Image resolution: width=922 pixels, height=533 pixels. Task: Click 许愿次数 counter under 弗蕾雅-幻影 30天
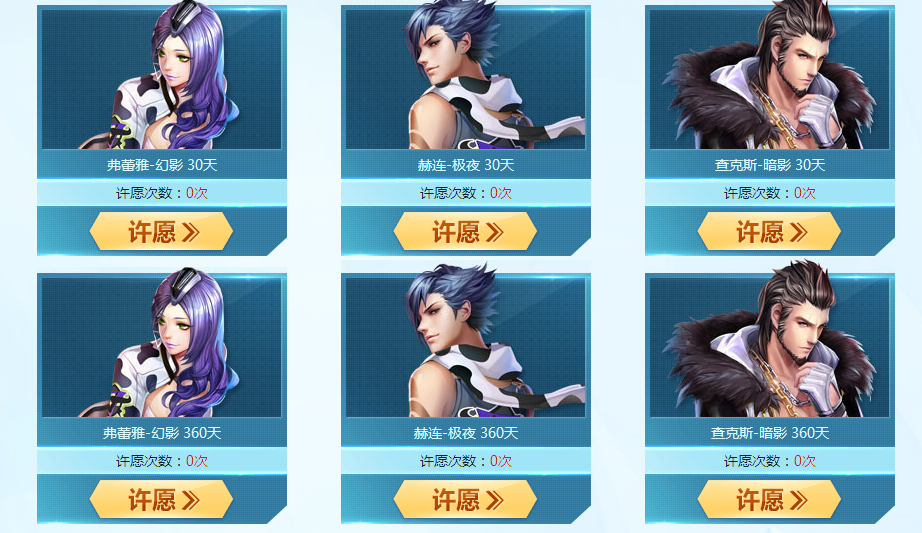coord(162,193)
